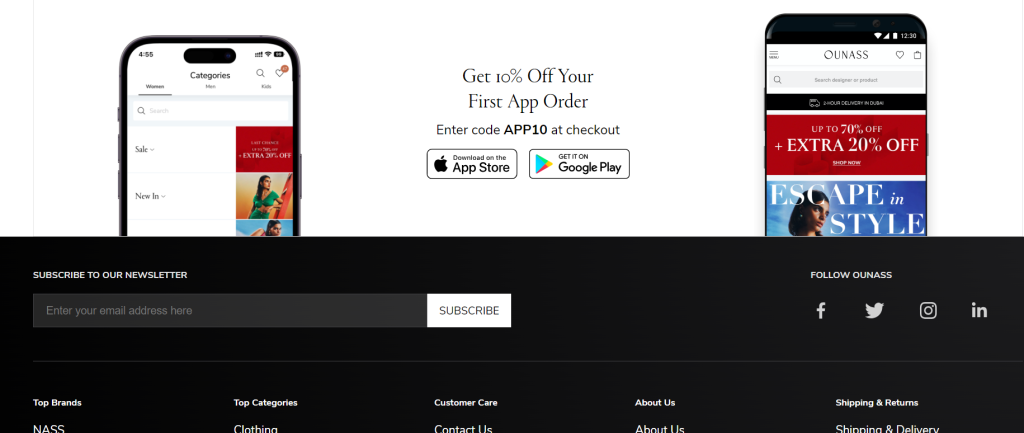
Task: Expand the New In category chevron
Action: pos(163,196)
